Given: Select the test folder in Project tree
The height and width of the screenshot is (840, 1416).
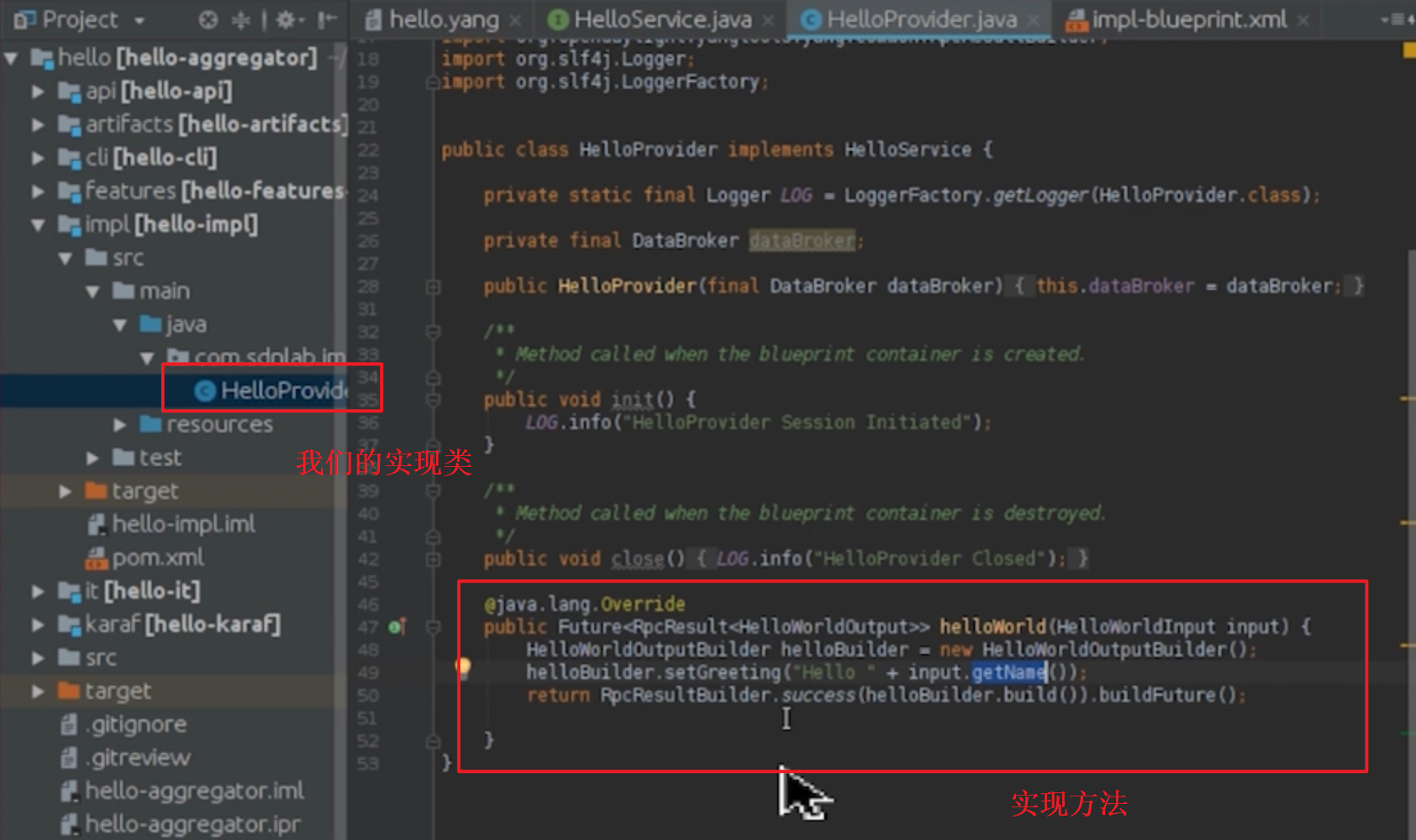Looking at the screenshot, I should (160, 457).
